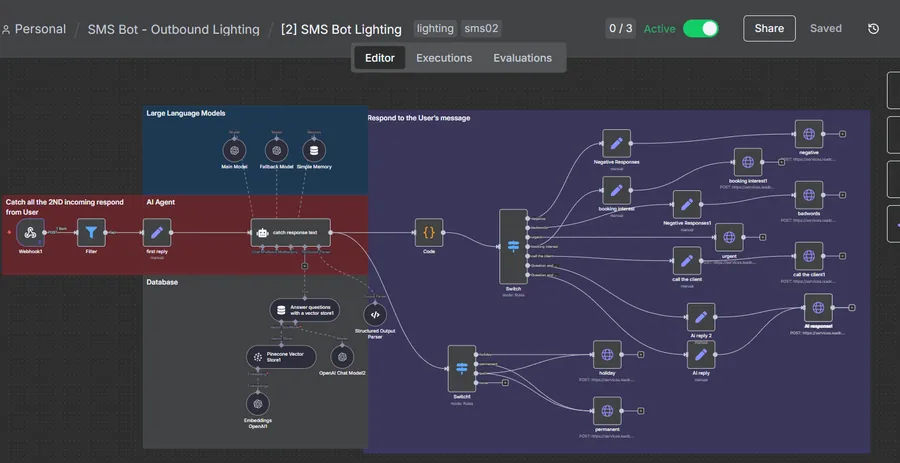Switch to the Executions tab
Viewport: 900px width, 463px height.
[444, 58]
